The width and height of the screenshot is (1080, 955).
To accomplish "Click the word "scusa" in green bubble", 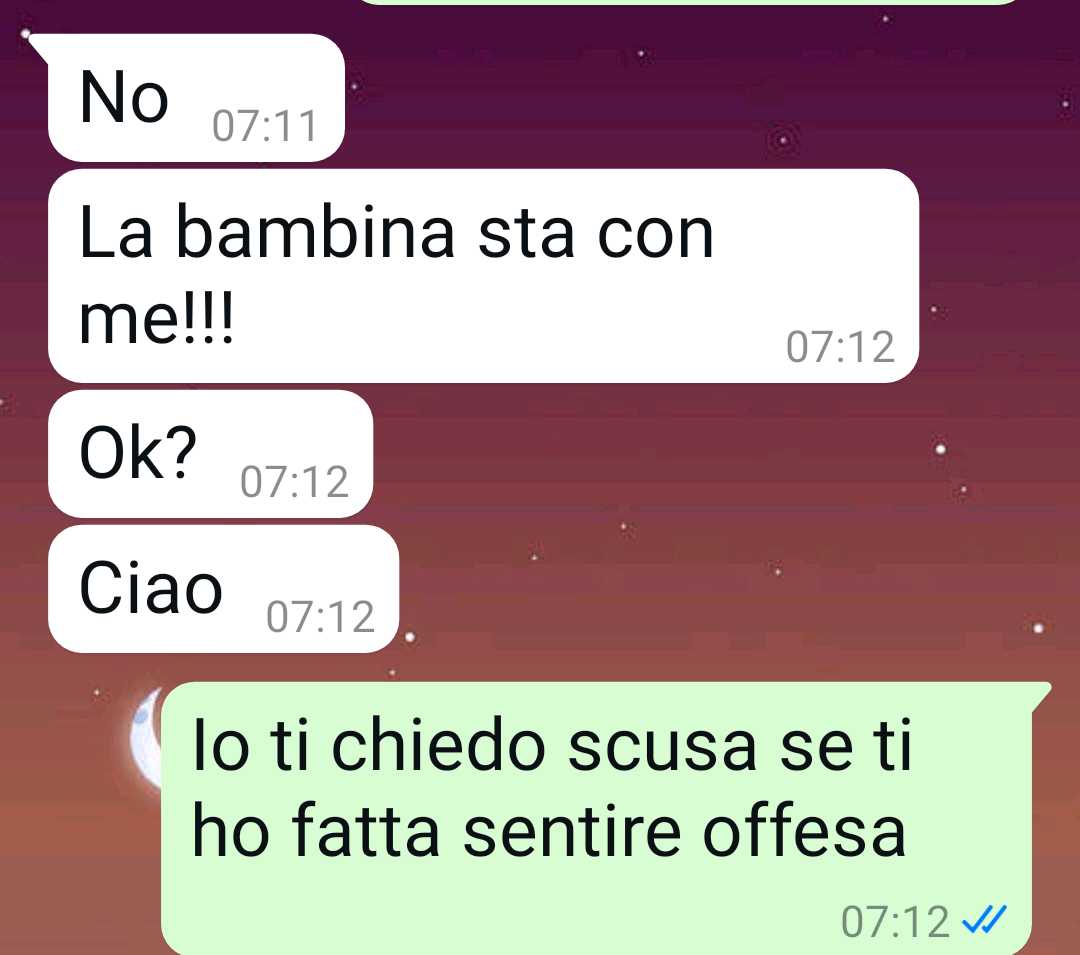I will pyautogui.click(x=662, y=746).
